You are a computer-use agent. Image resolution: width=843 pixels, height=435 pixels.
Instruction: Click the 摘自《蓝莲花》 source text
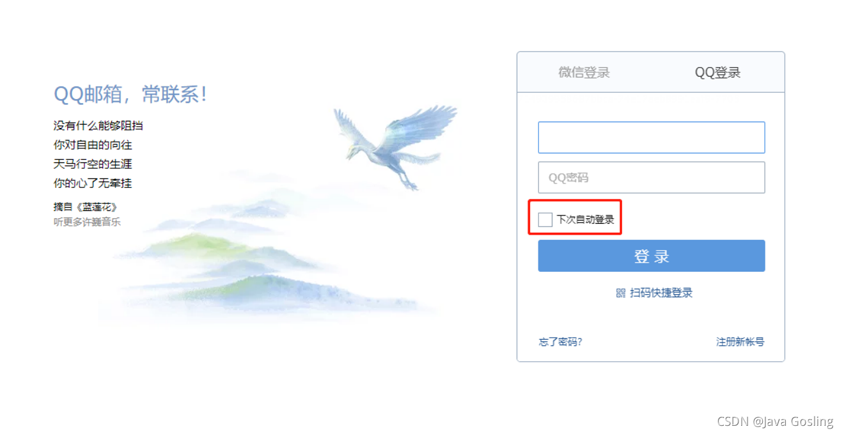pyautogui.click(x=85, y=207)
